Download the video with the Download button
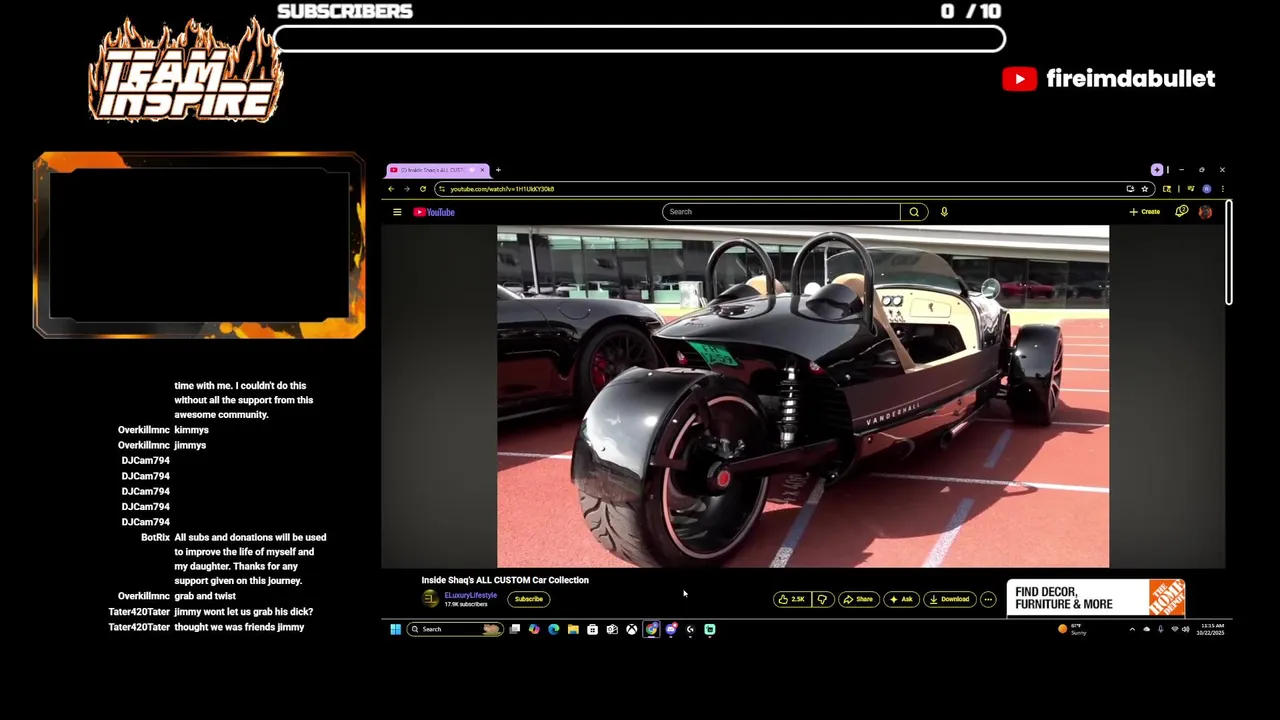 click(949, 599)
